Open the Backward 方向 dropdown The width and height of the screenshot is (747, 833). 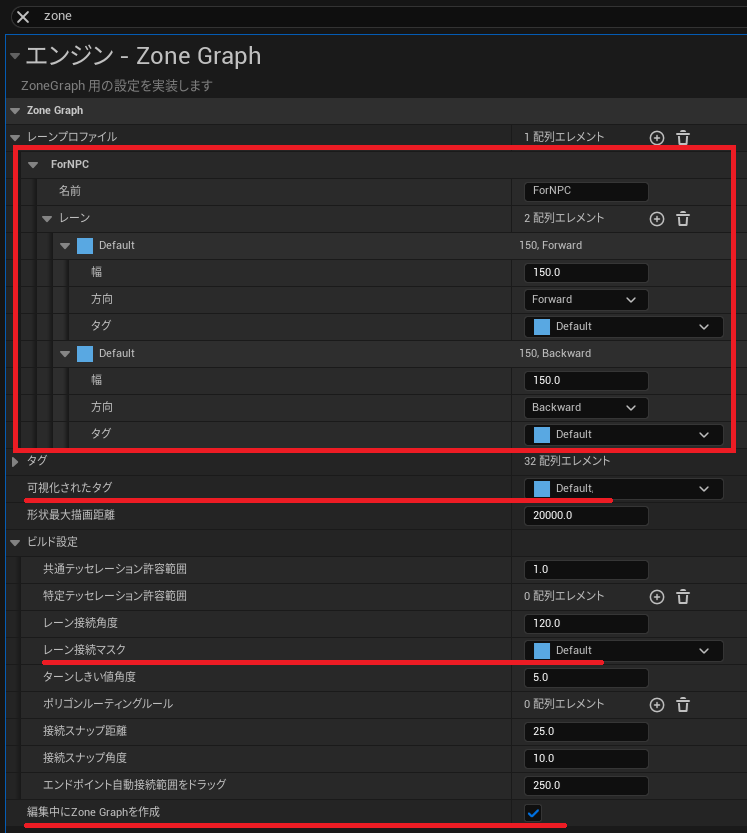pos(586,407)
